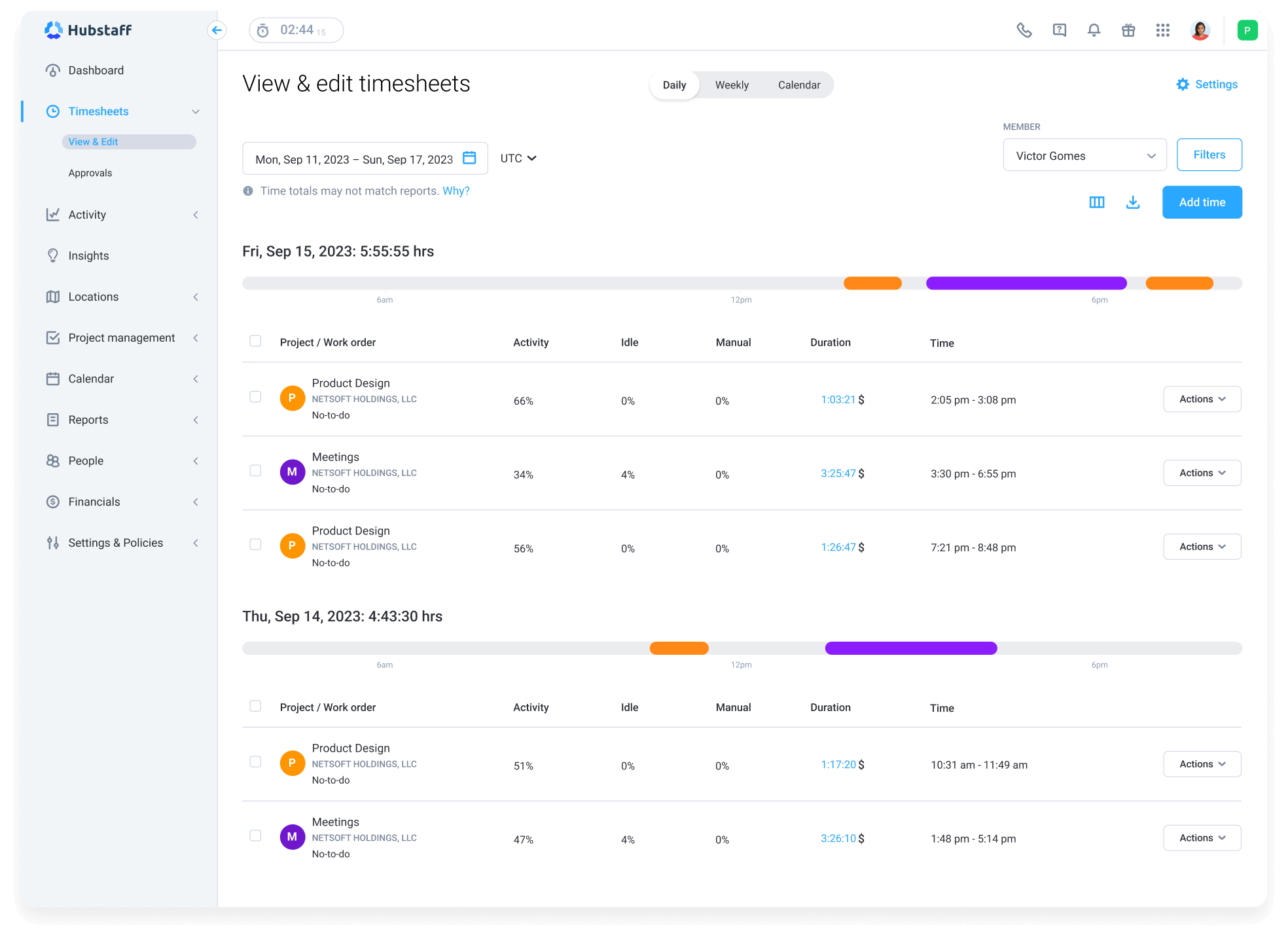Open the apps grid icon
Screen dimensions: 1288x939
[x=1163, y=29]
